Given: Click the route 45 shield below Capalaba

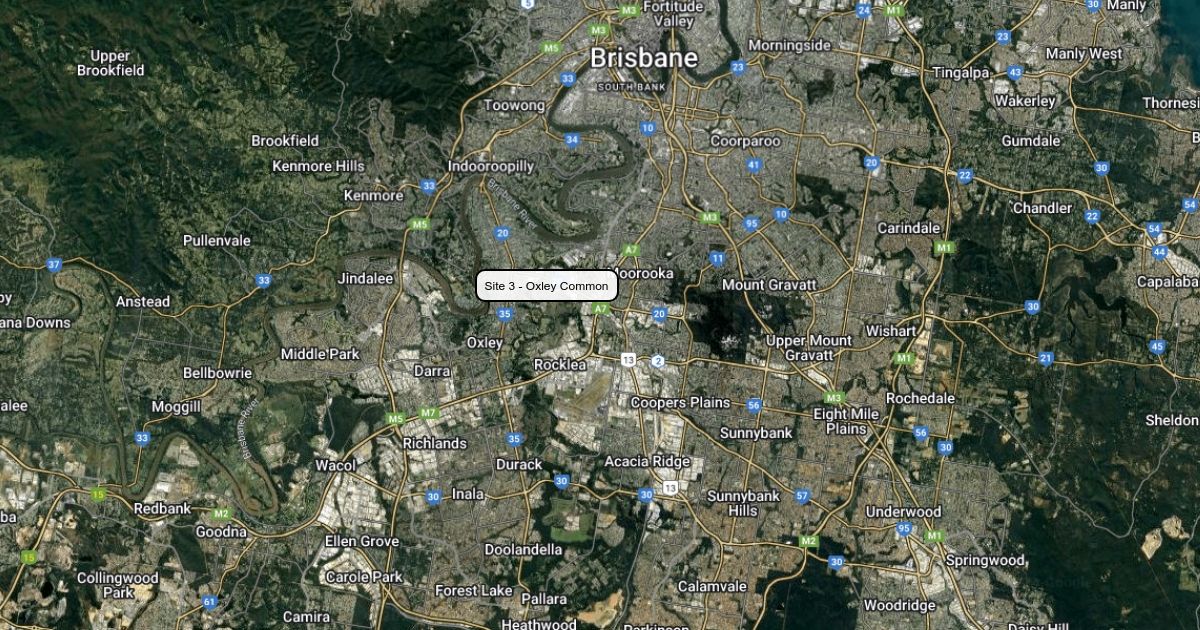Looking at the screenshot, I should (x=1157, y=347).
